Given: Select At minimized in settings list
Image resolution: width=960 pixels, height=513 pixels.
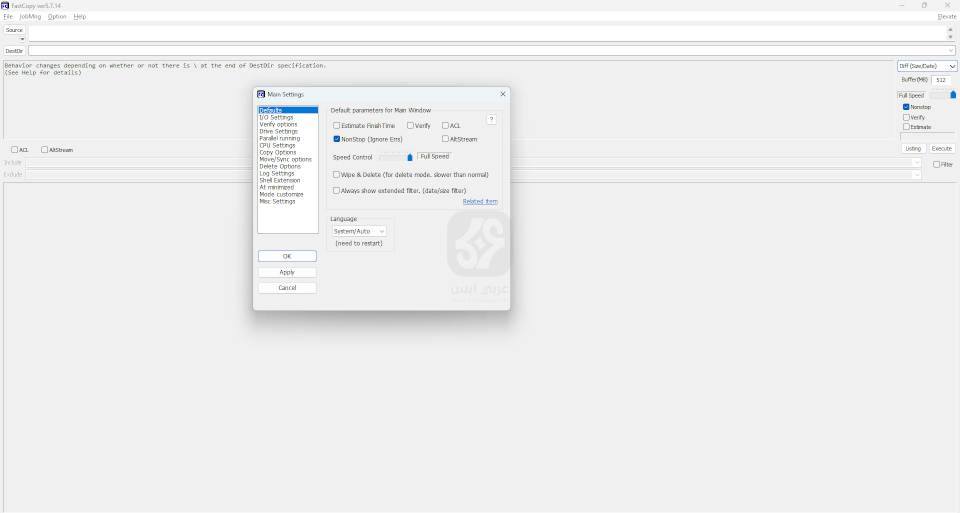Looking at the screenshot, I should (288, 187).
